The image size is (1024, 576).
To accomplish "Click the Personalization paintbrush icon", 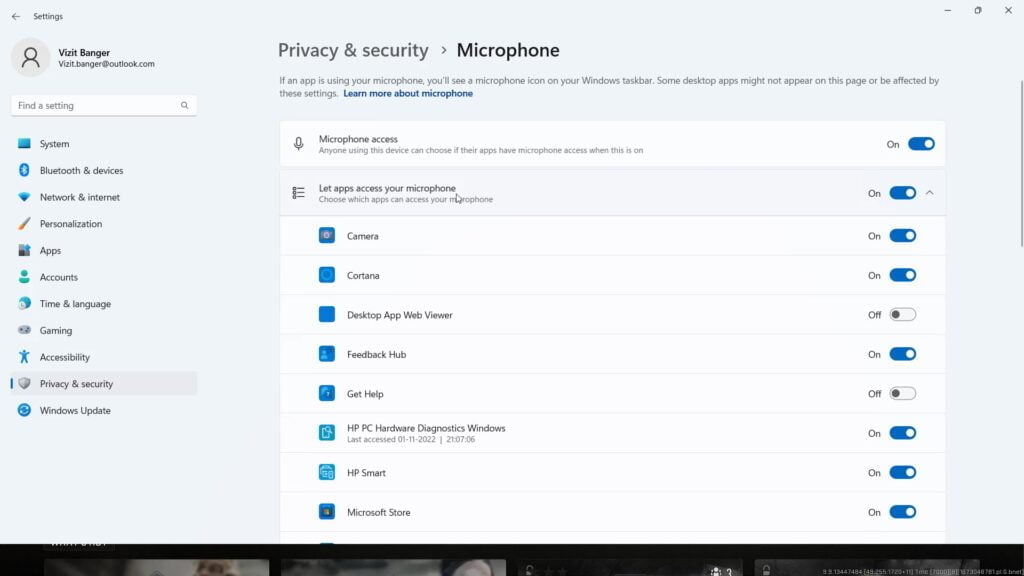I will pos(24,224).
